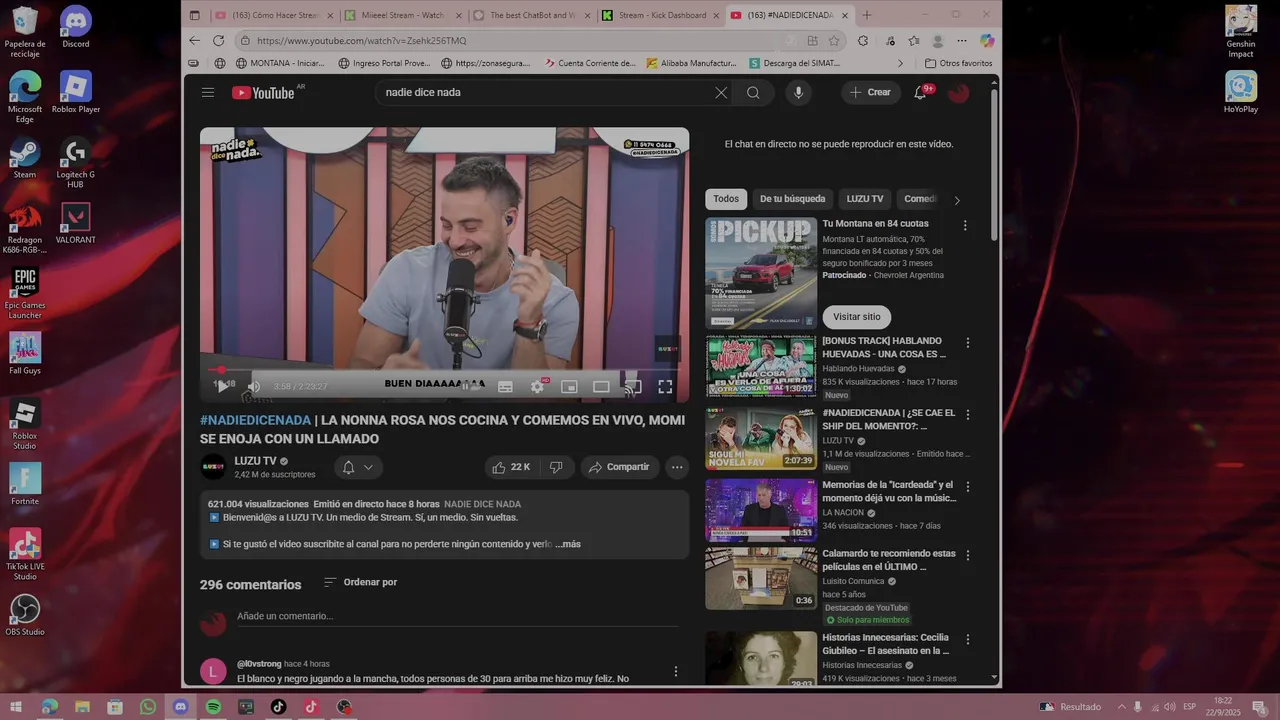Start voice search with the microphone

798,92
